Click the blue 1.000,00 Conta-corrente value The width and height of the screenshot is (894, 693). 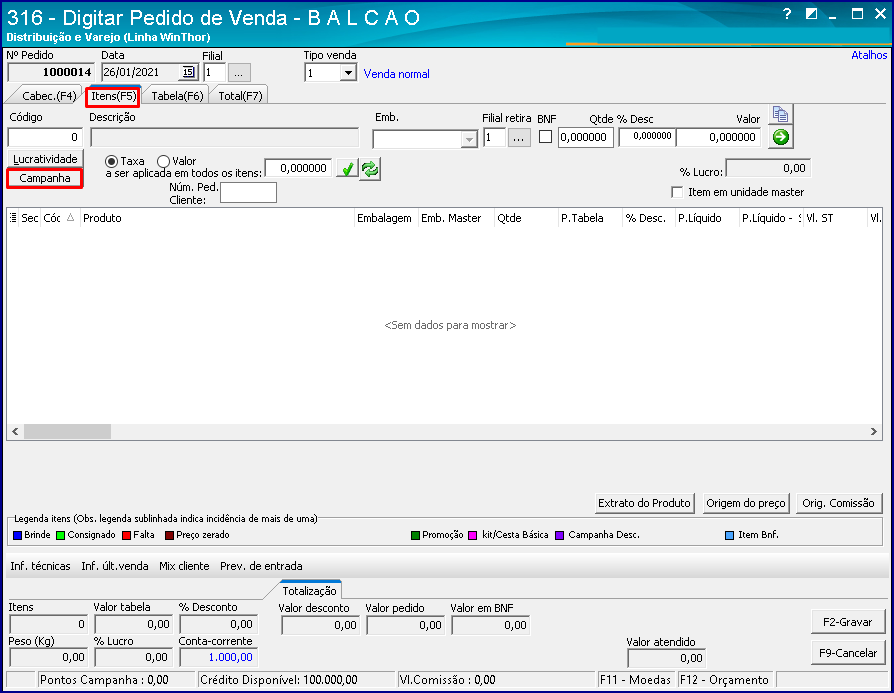230,657
